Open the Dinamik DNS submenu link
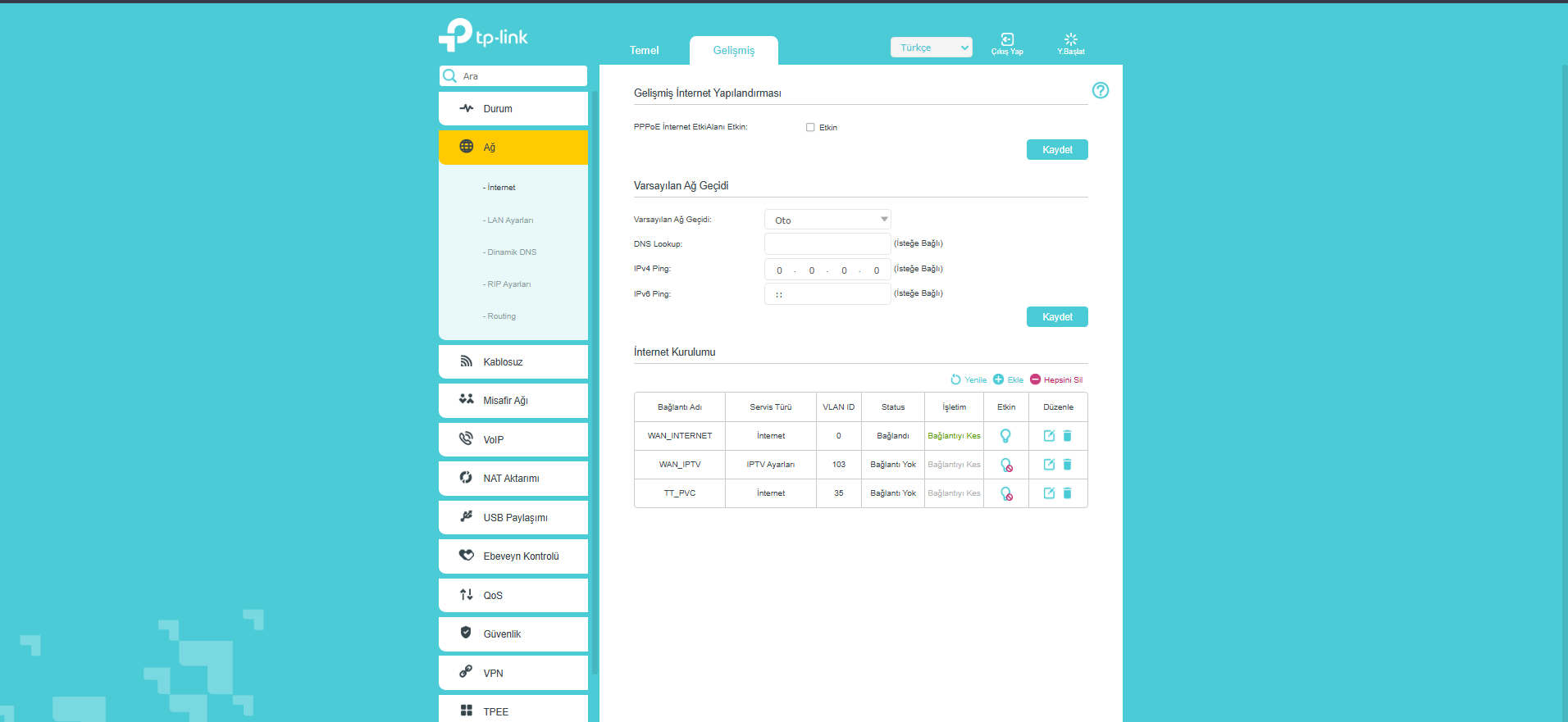Screen dimensions: 1568x722 pyautogui.click(x=510, y=252)
